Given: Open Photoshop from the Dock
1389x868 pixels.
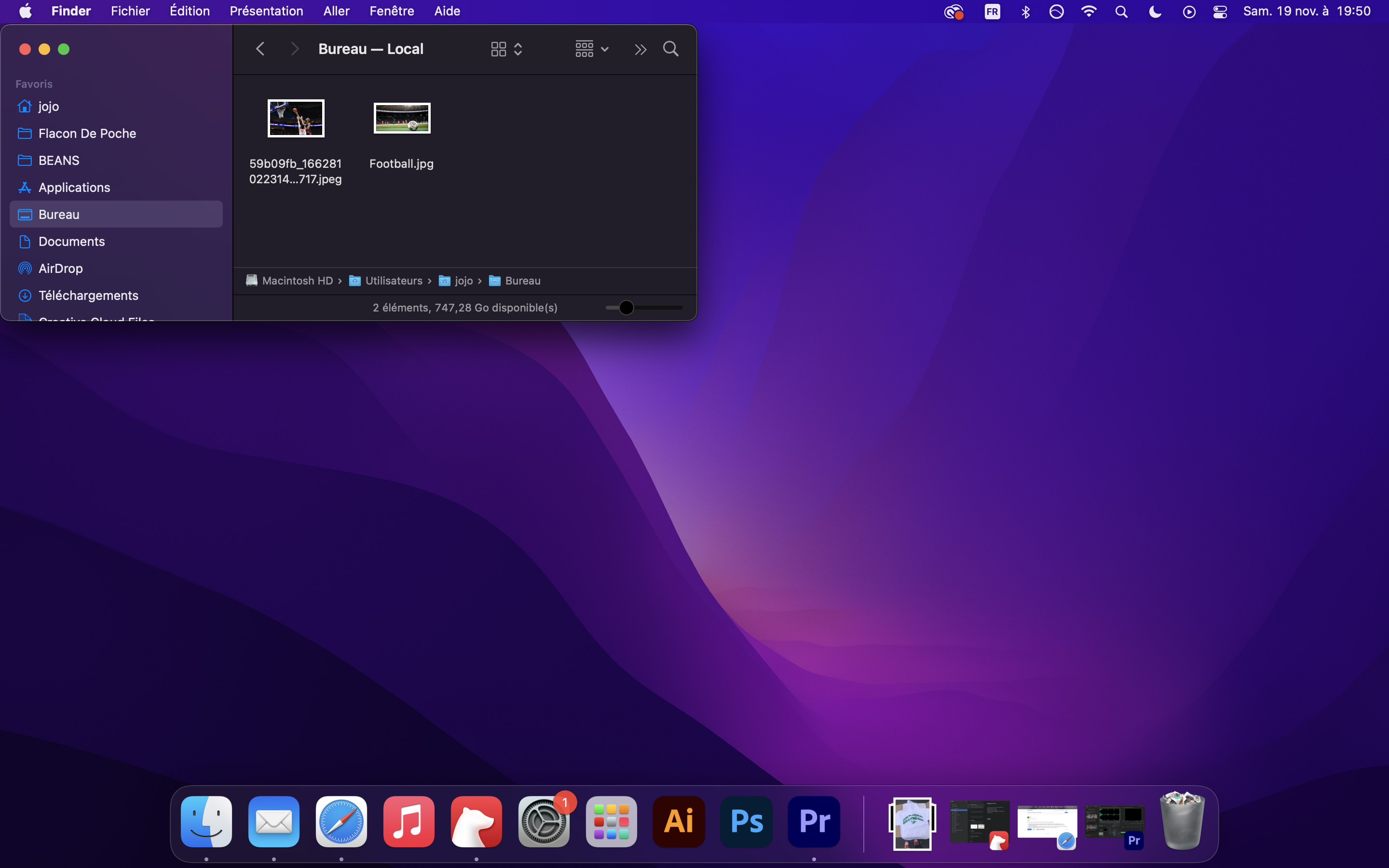Looking at the screenshot, I should pyautogui.click(x=746, y=822).
